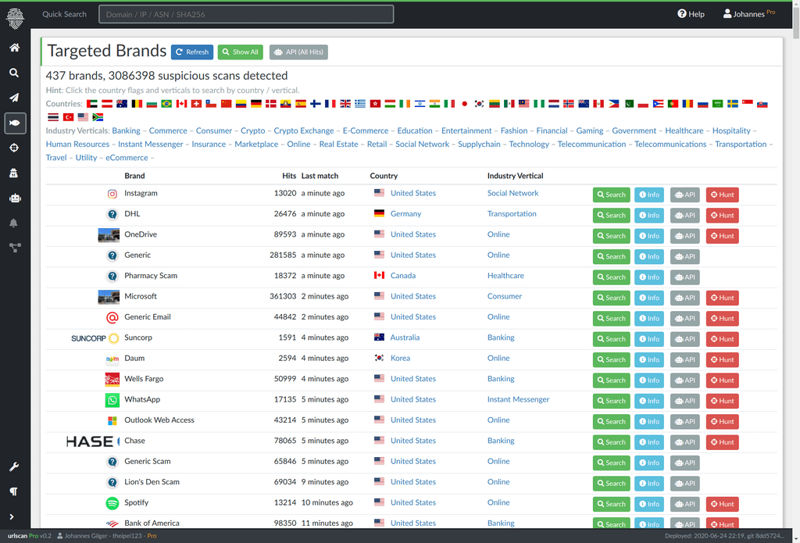Open the Johannes user menu
Screen dimensions: 800x543
[x=749, y=14]
